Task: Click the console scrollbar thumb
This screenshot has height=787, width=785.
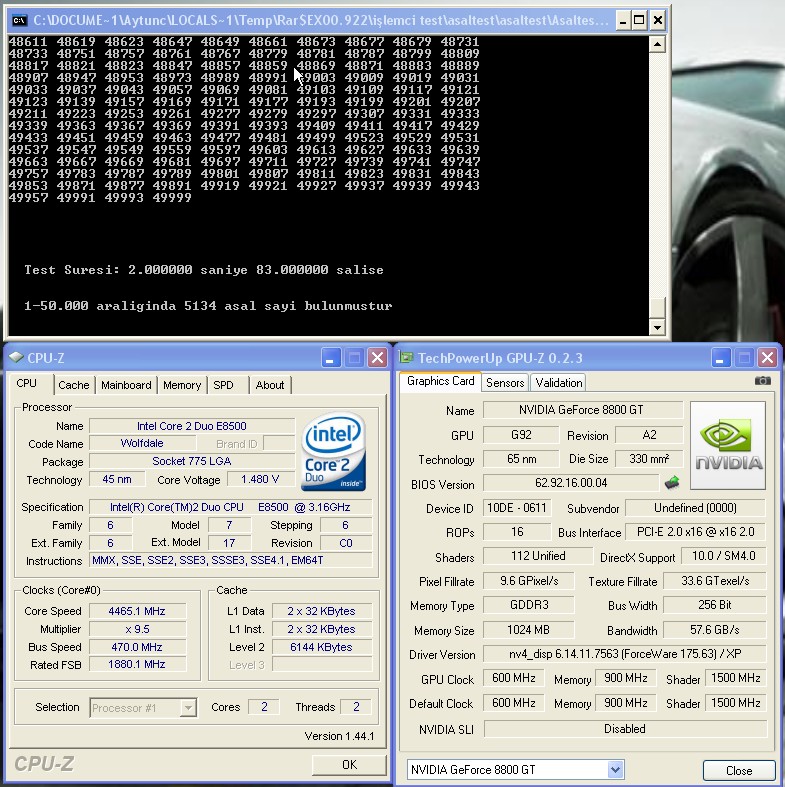Action: pos(657,308)
